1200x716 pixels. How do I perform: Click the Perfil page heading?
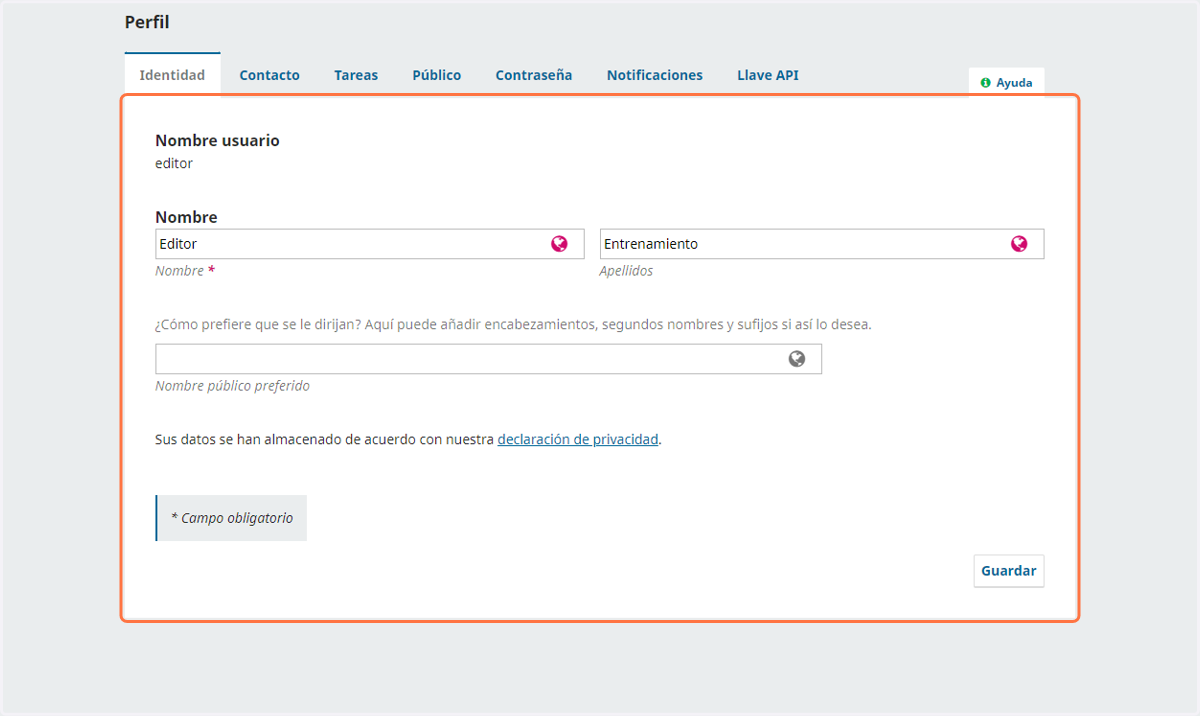coord(147,22)
